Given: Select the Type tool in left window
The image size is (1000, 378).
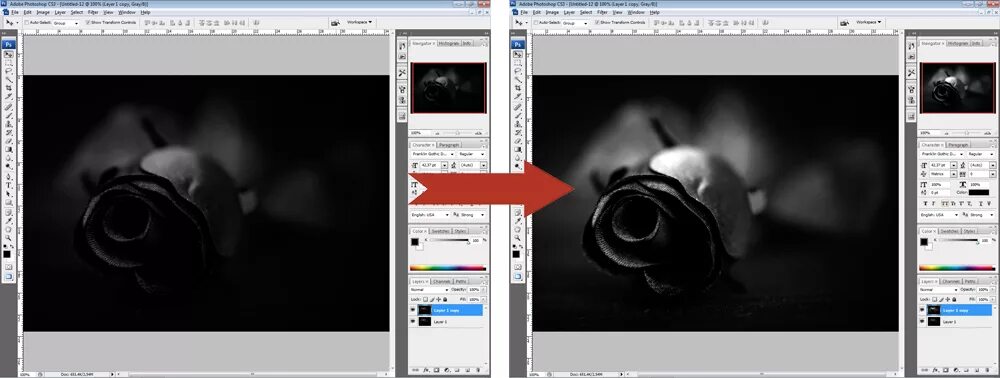Looking at the screenshot, I should click(8, 185).
